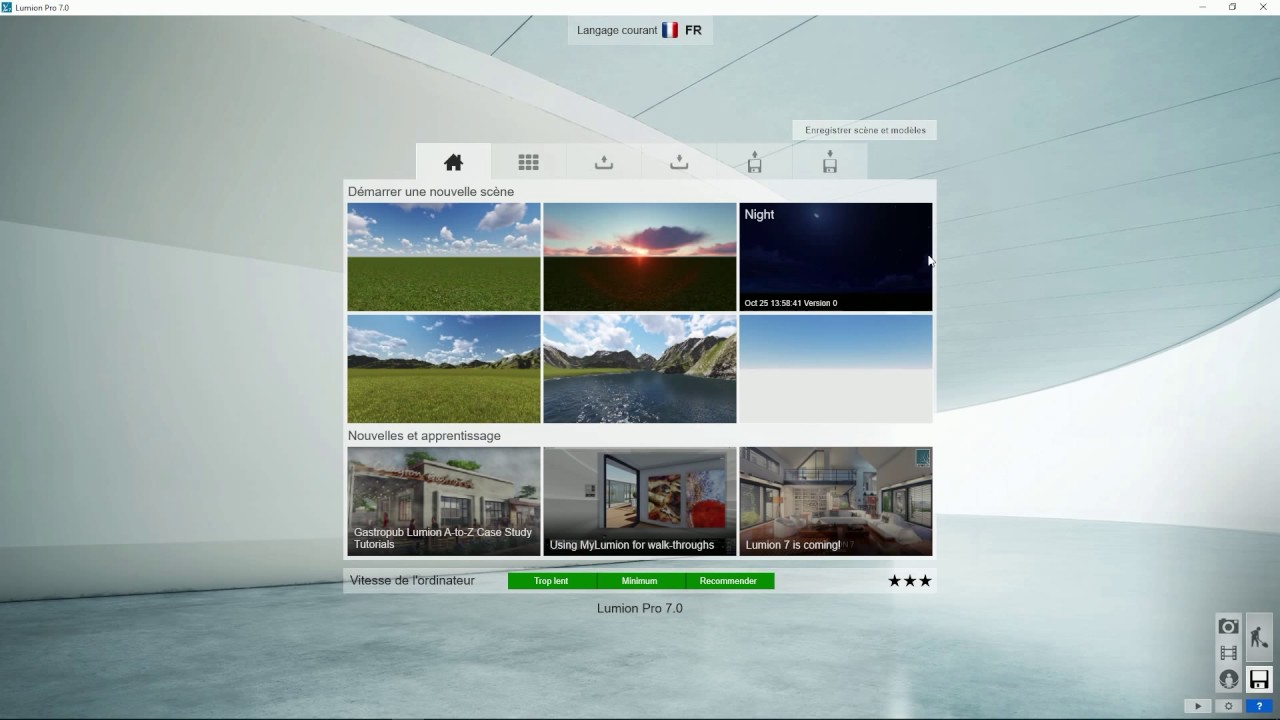Switch to Build mode with shovel worker icon

(1259, 638)
